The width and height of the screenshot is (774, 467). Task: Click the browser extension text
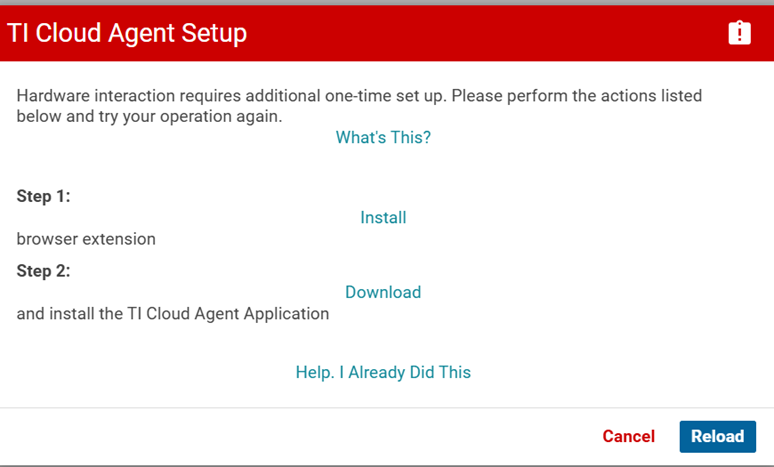click(x=86, y=239)
